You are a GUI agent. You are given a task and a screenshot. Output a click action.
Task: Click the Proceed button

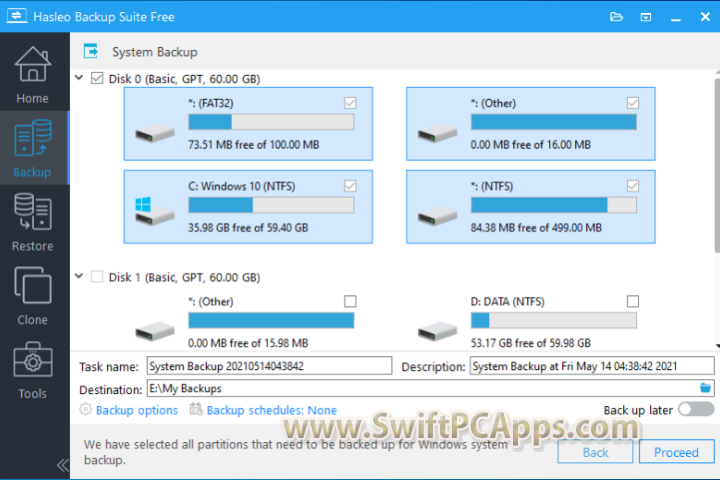coord(676,452)
